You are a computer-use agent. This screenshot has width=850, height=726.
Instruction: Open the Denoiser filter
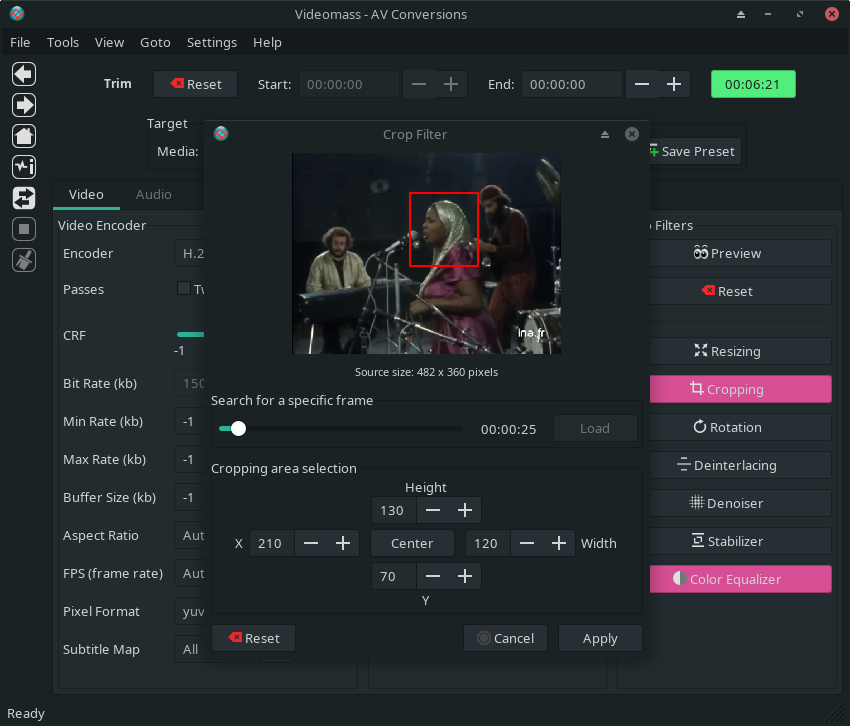(x=740, y=503)
